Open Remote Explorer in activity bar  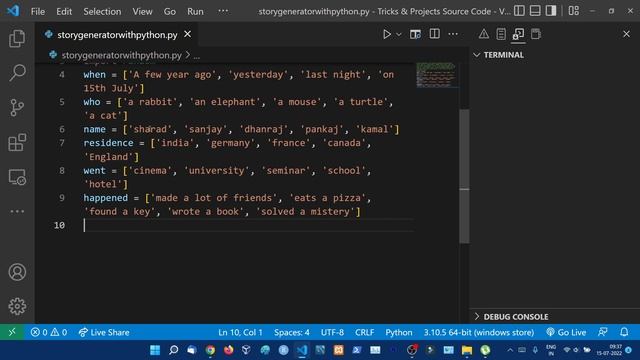[x=17, y=177]
